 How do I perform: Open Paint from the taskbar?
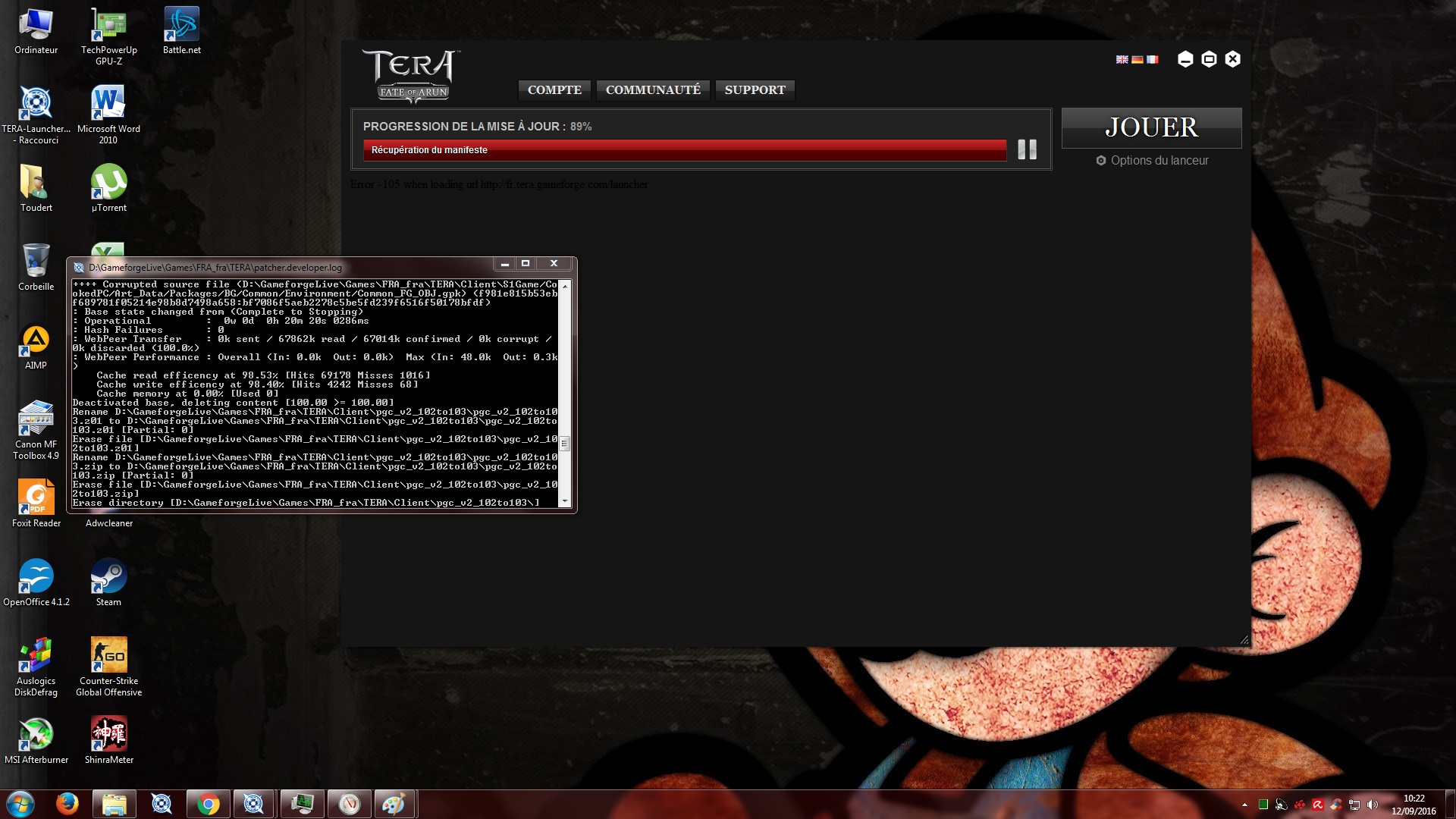(394, 804)
